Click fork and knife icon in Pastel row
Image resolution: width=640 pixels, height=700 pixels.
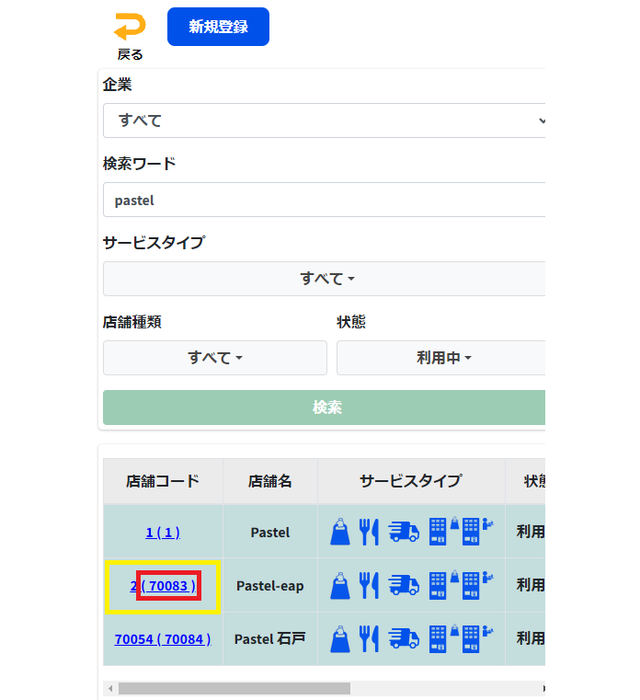click(369, 533)
